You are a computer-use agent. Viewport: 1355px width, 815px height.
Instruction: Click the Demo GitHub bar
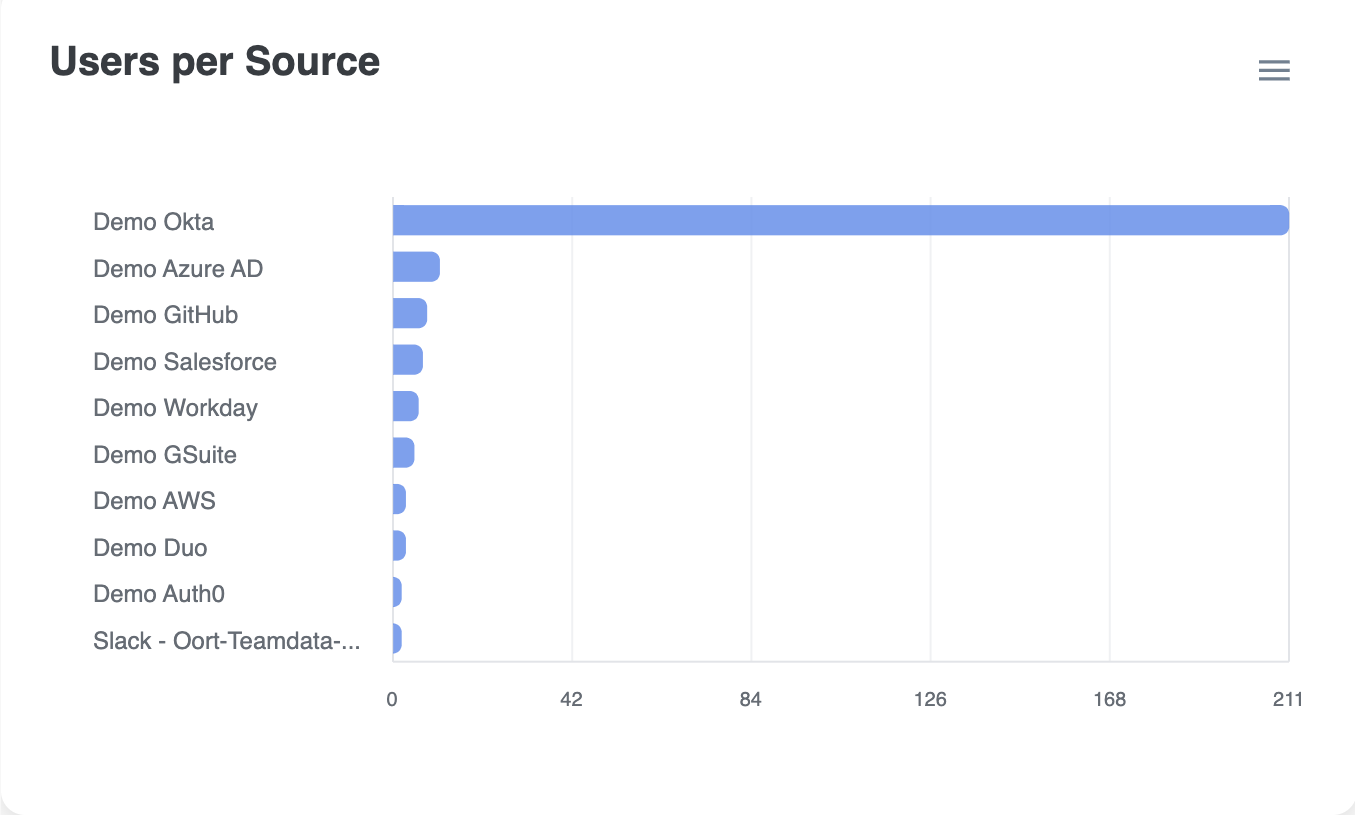tap(410, 313)
